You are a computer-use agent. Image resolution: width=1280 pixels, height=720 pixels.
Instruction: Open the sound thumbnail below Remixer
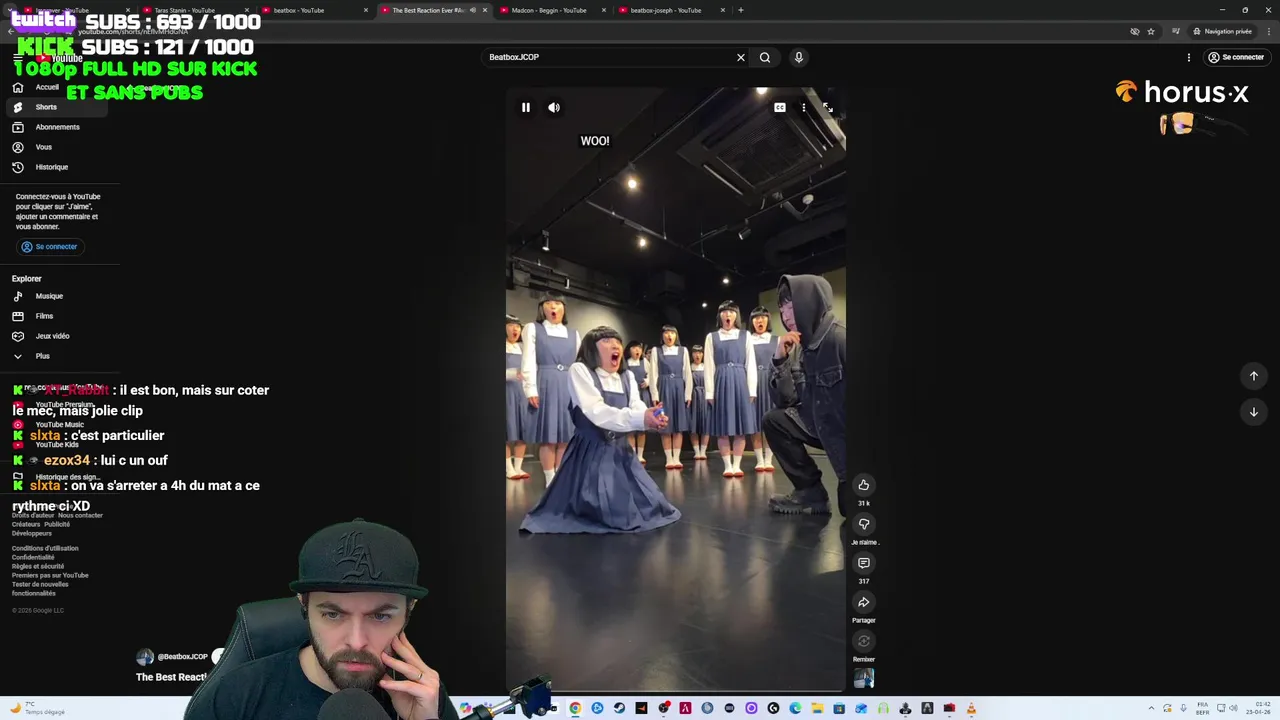point(864,679)
